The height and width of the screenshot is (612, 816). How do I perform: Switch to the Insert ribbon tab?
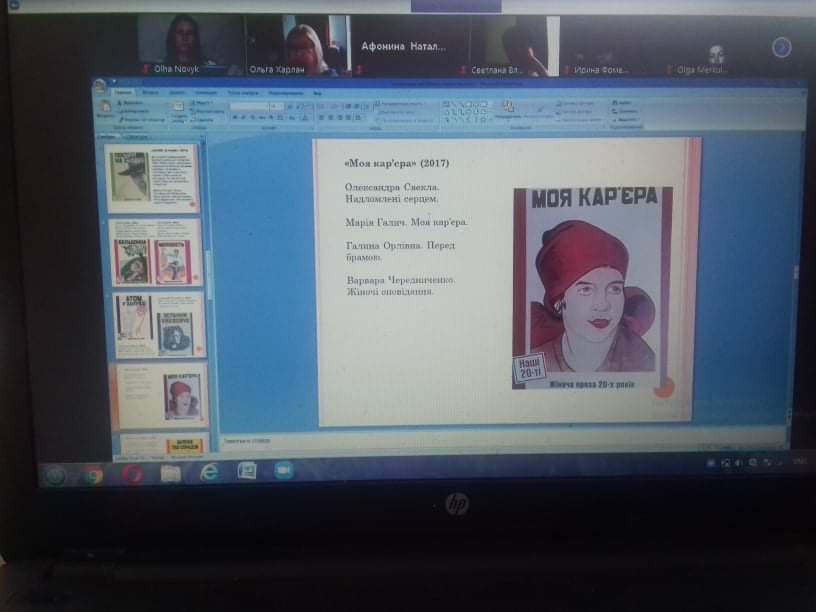click(x=150, y=93)
